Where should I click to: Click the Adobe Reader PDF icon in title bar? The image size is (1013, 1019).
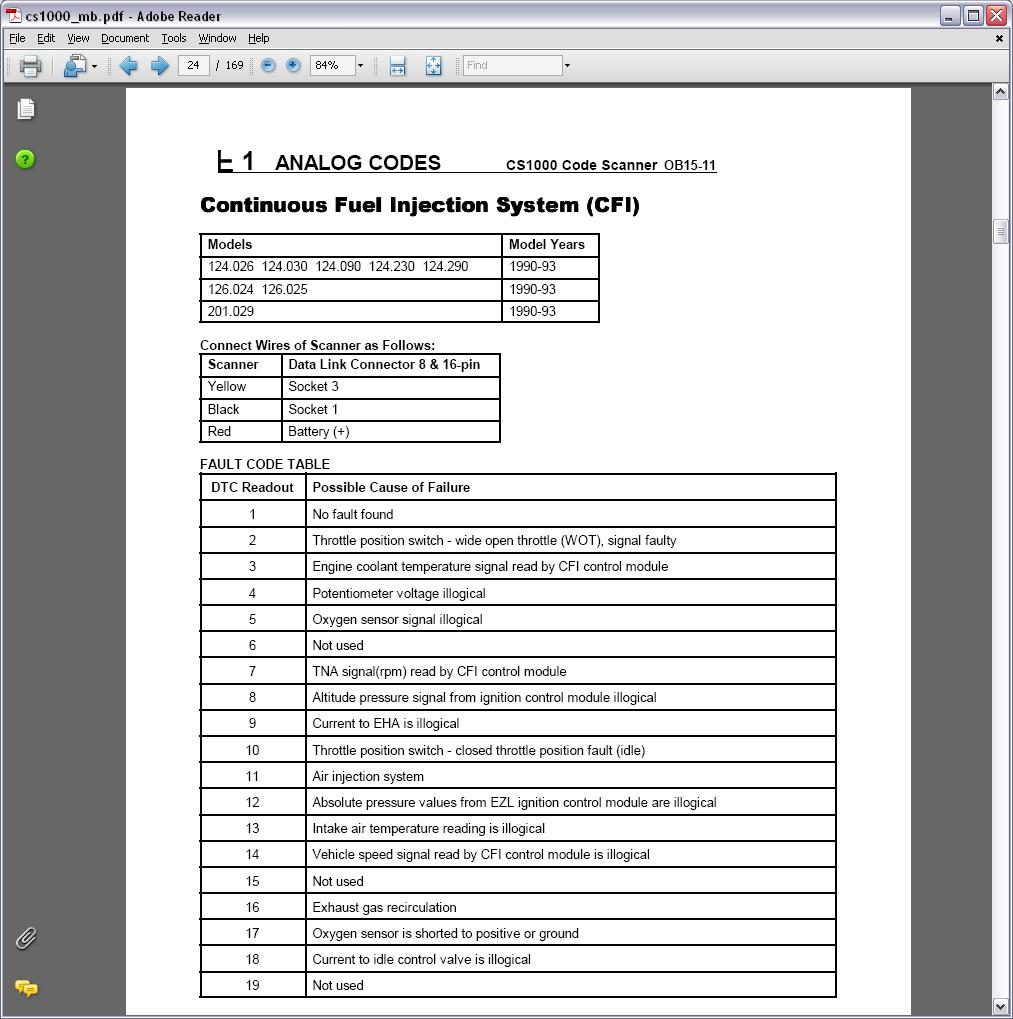14,15
